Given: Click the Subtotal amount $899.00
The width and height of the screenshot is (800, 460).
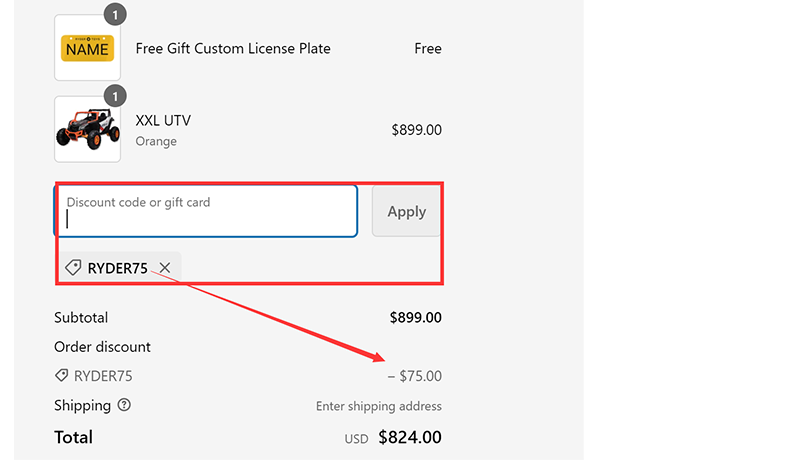Looking at the screenshot, I should coord(415,318).
